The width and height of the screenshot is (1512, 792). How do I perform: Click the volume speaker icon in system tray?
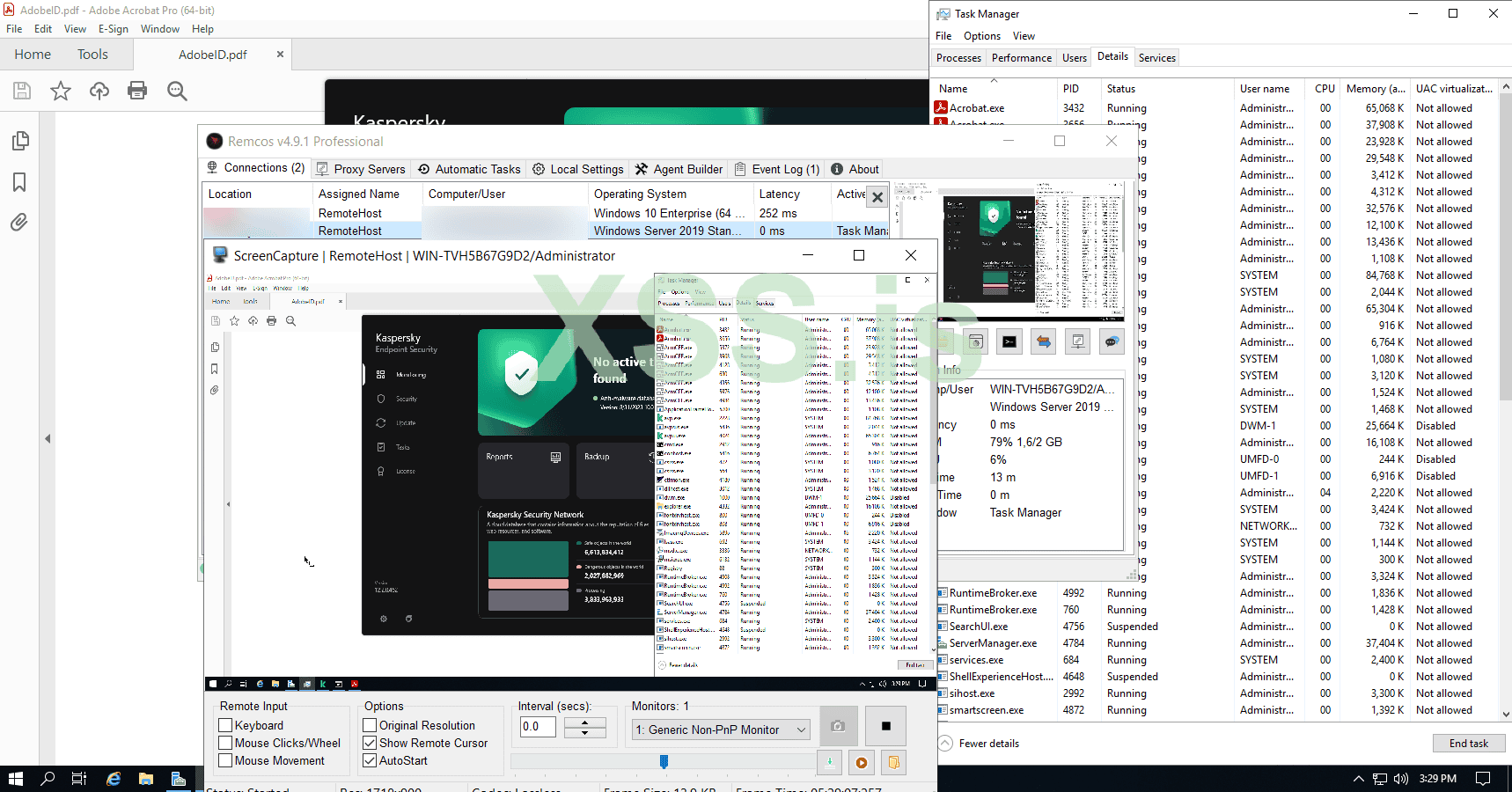pyautogui.click(x=1401, y=779)
